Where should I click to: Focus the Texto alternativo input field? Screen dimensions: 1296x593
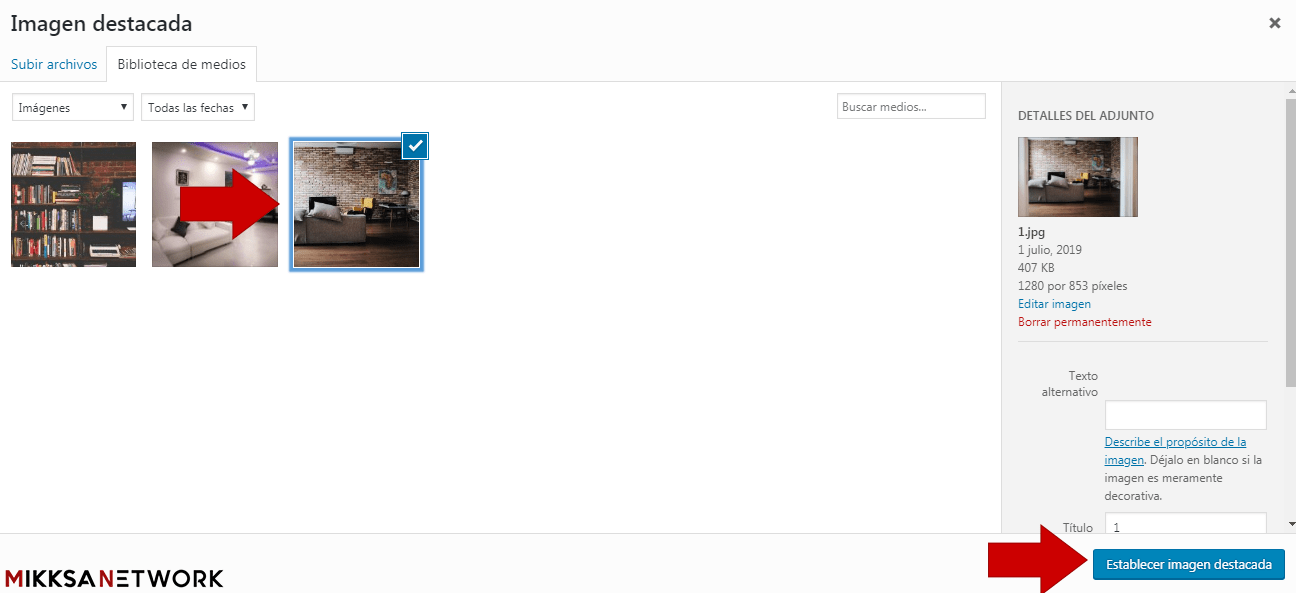(x=1185, y=415)
